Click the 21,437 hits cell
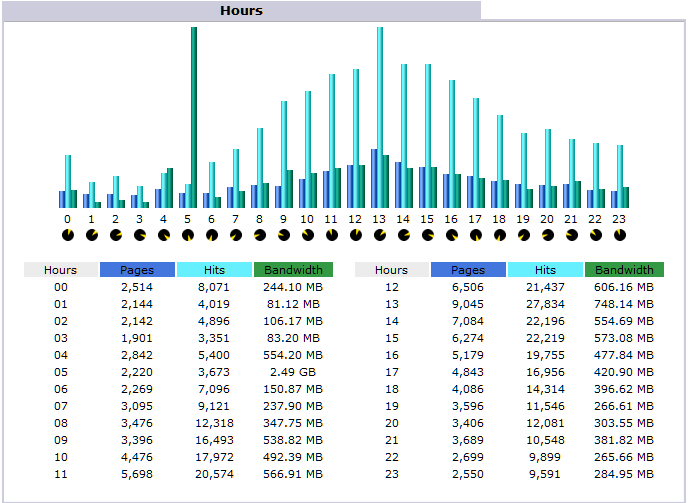The width and height of the screenshot is (692, 503). pyautogui.click(x=545, y=287)
